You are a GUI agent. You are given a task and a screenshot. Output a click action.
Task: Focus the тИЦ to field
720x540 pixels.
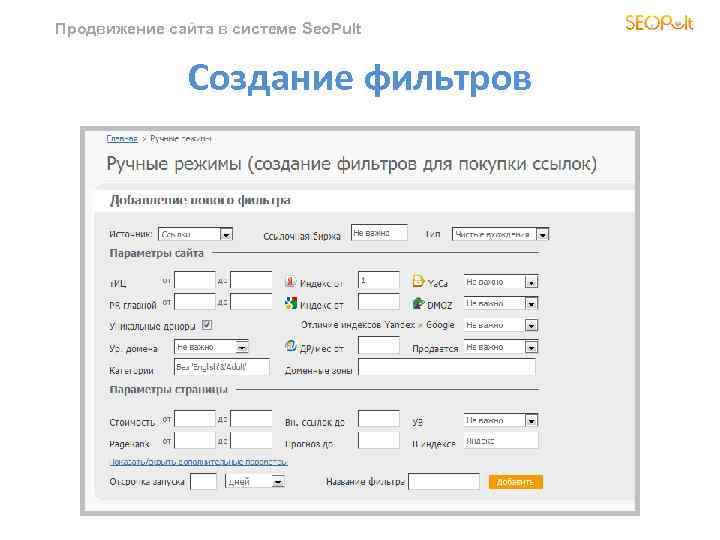coord(251,280)
